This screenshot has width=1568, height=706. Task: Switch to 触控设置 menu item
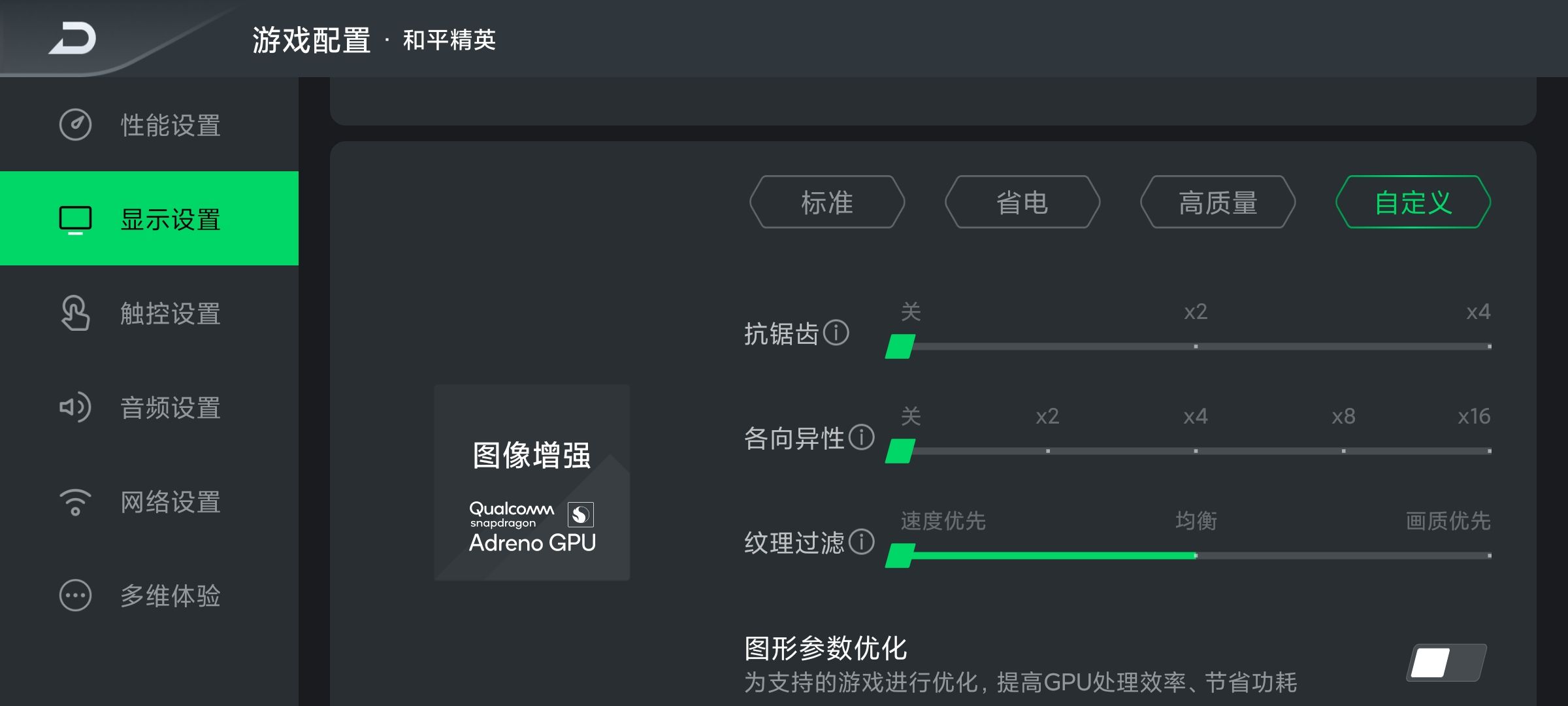(x=170, y=313)
